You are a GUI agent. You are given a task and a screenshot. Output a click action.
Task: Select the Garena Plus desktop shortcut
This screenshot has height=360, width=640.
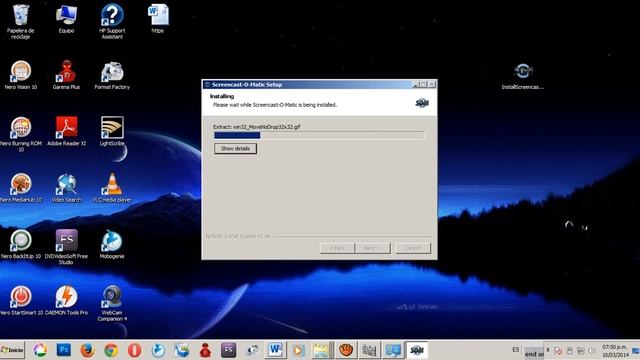66,75
